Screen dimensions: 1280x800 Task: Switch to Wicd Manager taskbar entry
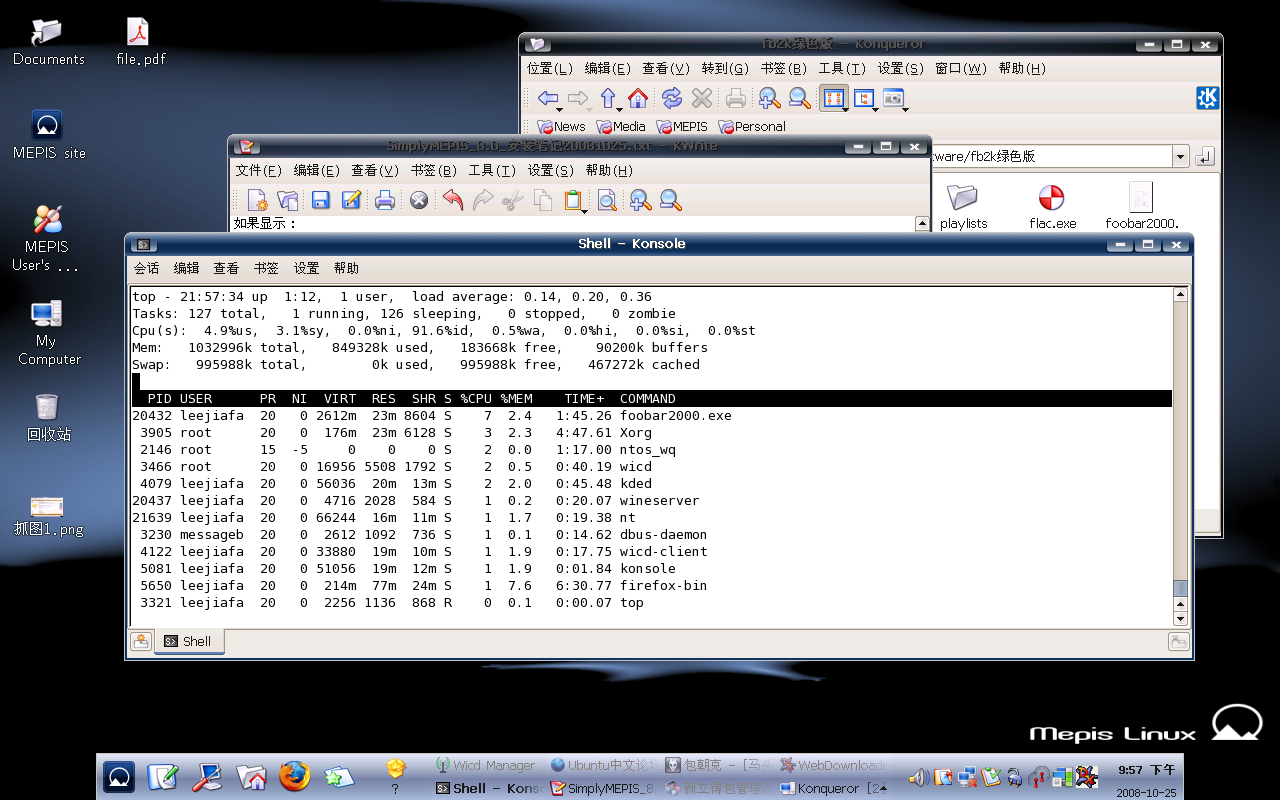pyautogui.click(x=486, y=765)
